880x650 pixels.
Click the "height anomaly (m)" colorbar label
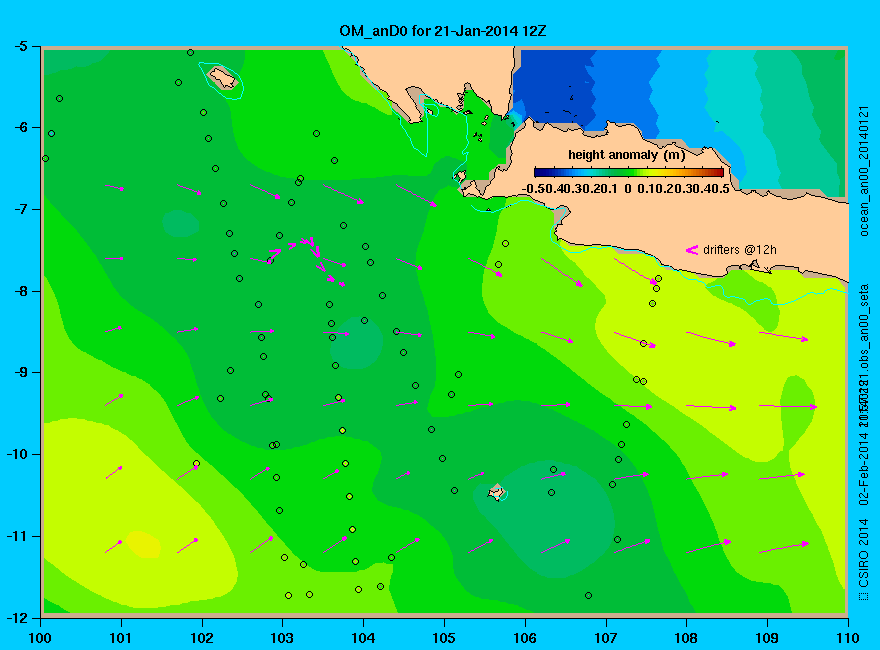(626, 155)
